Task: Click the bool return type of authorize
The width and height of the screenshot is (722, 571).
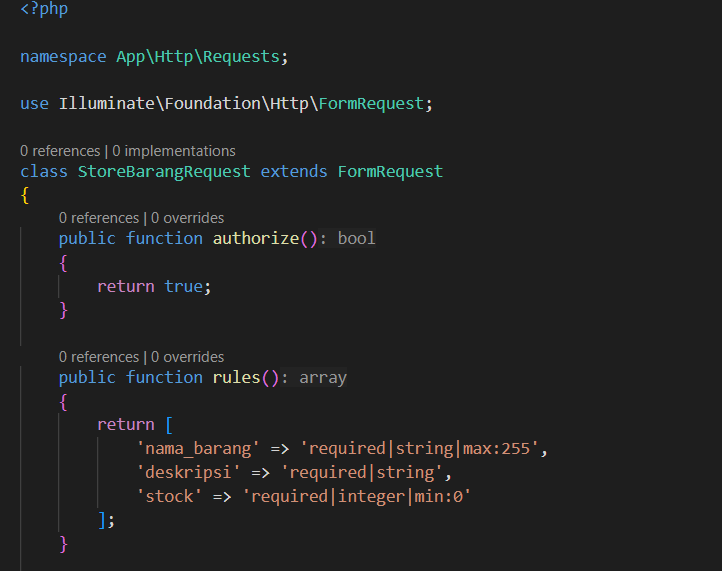Action: pos(356,239)
